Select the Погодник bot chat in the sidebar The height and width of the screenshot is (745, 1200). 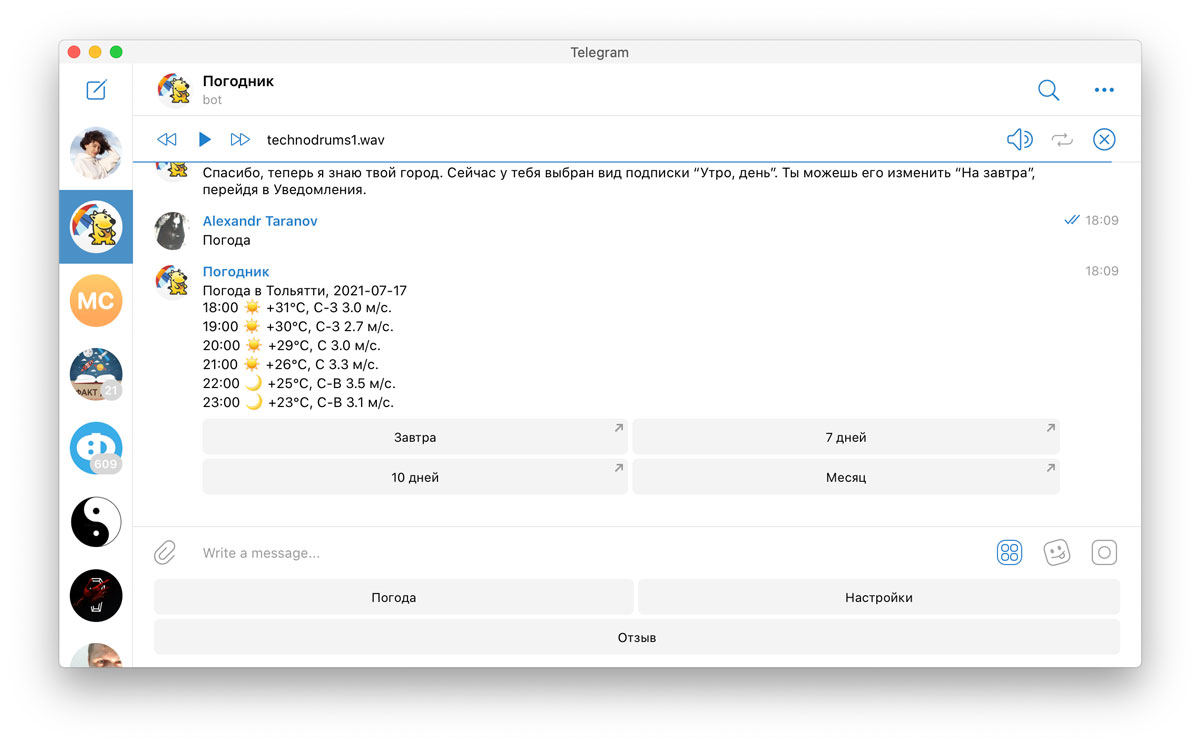(96, 227)
